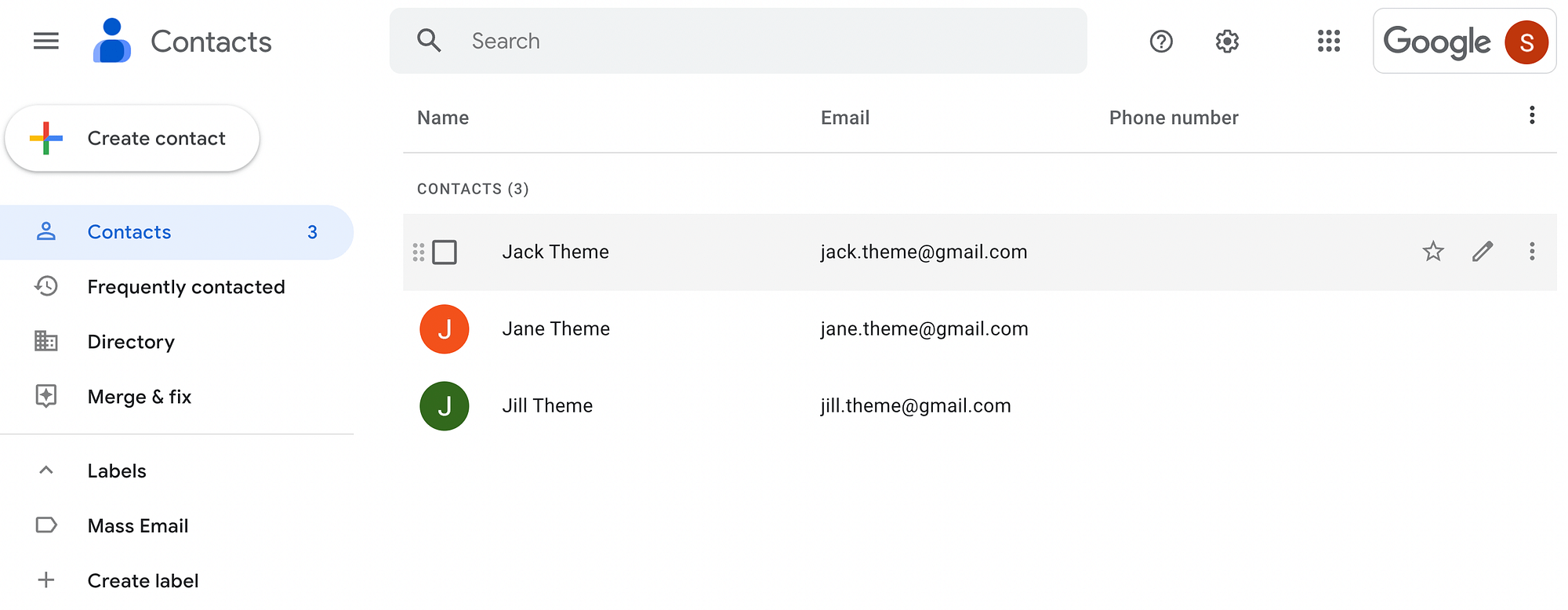
Task: Open the Google account avatar
Action: [x=1525, y=42]
